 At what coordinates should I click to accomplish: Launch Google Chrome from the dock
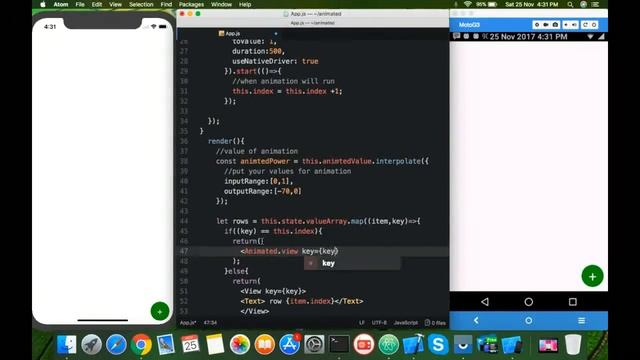[141, 344]
